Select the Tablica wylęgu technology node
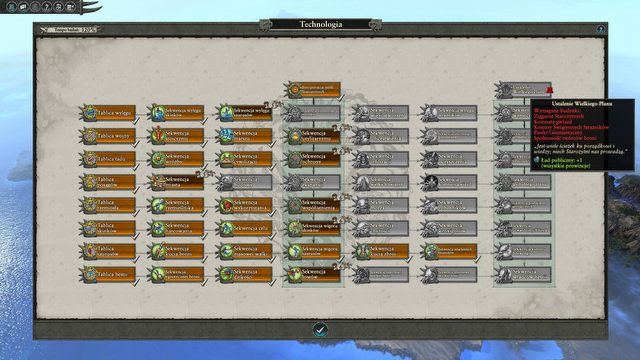 point(109,113)
